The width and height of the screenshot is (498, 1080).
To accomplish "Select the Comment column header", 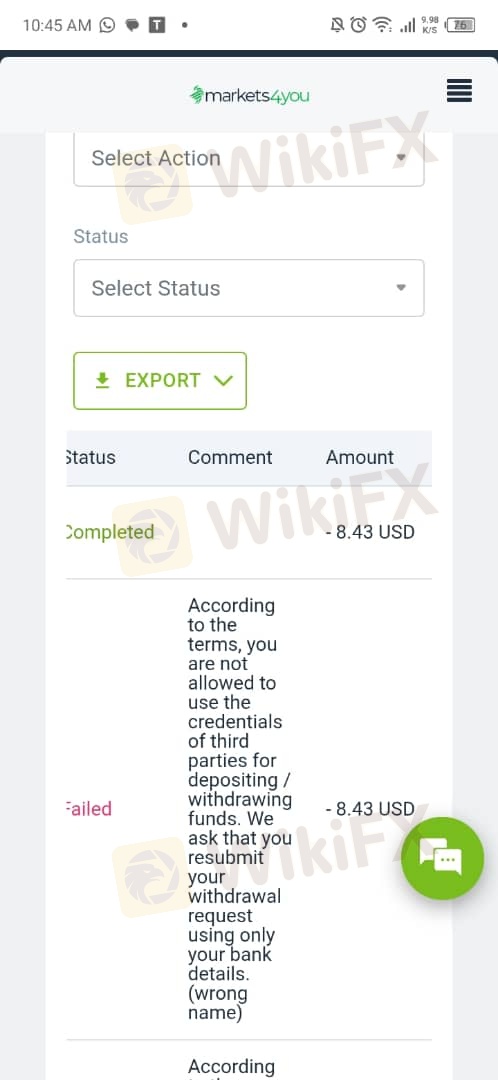I will tap(230, 457).
